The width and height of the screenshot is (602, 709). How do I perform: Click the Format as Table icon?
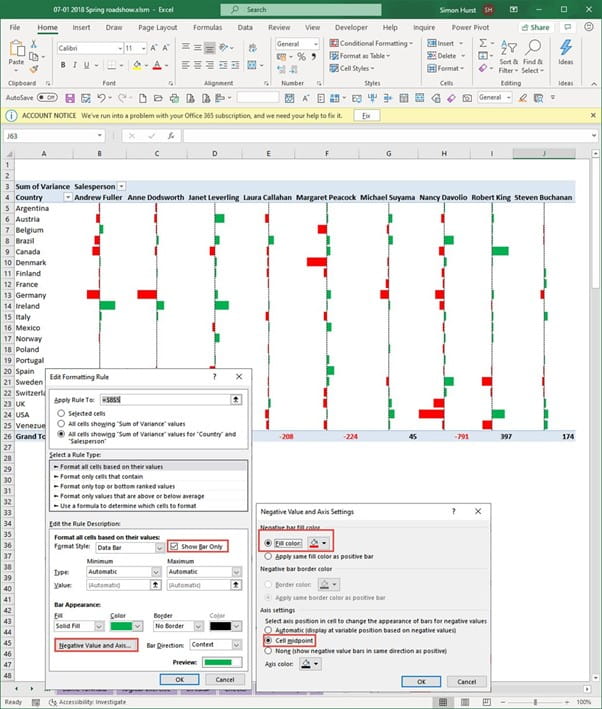click(366, 56)
